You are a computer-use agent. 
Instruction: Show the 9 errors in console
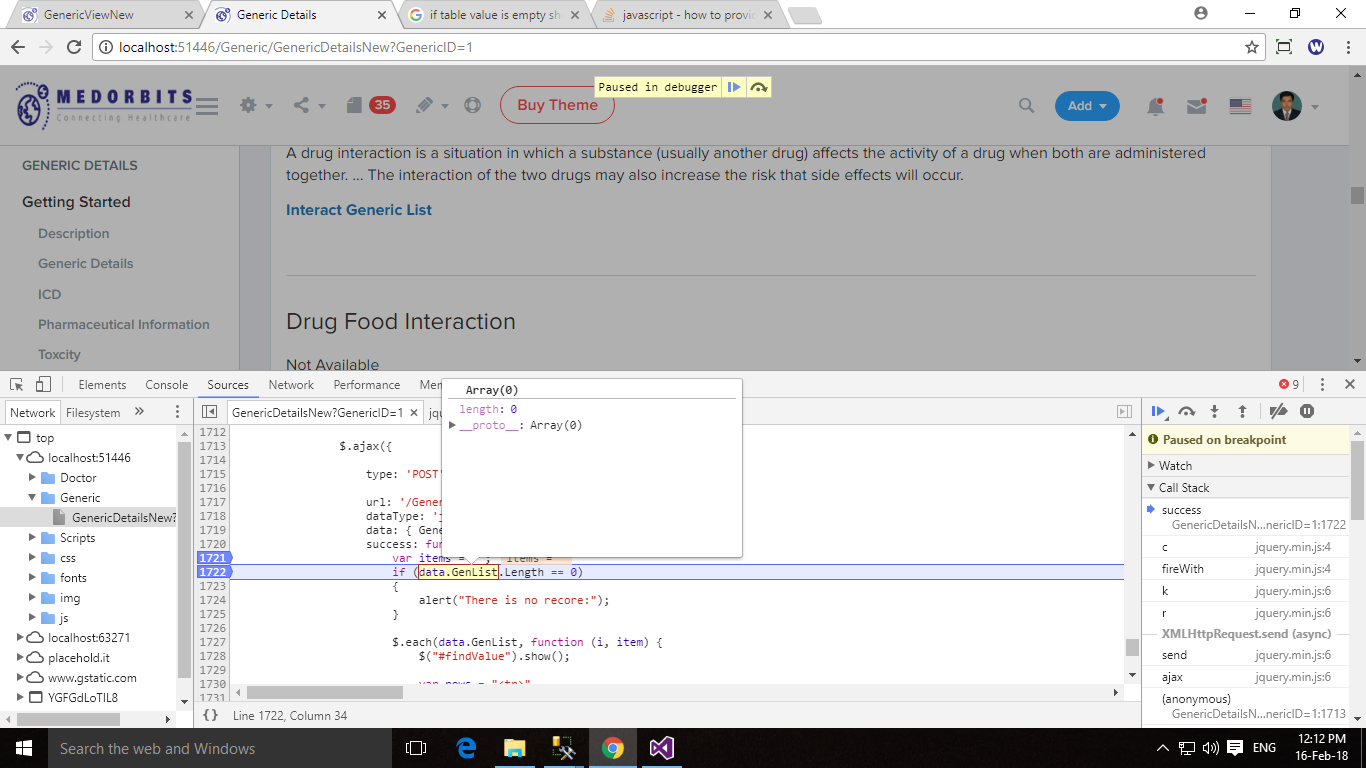[x=1289, y=385]
